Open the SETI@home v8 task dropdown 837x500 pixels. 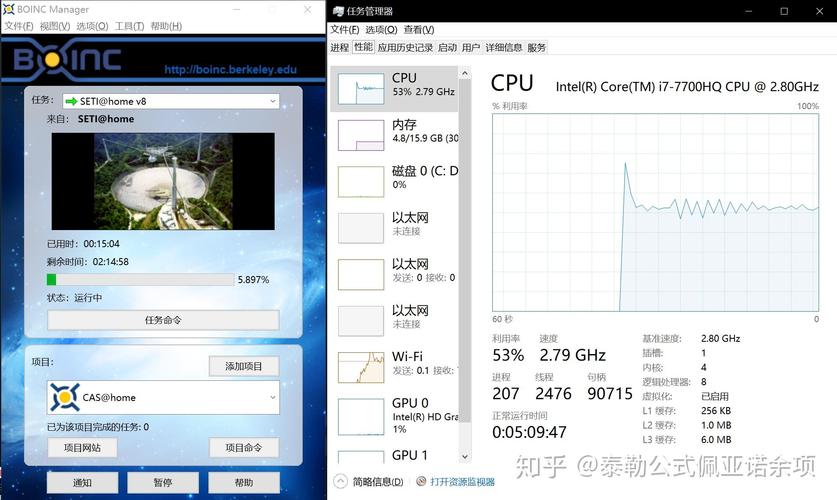click(171, 101)
